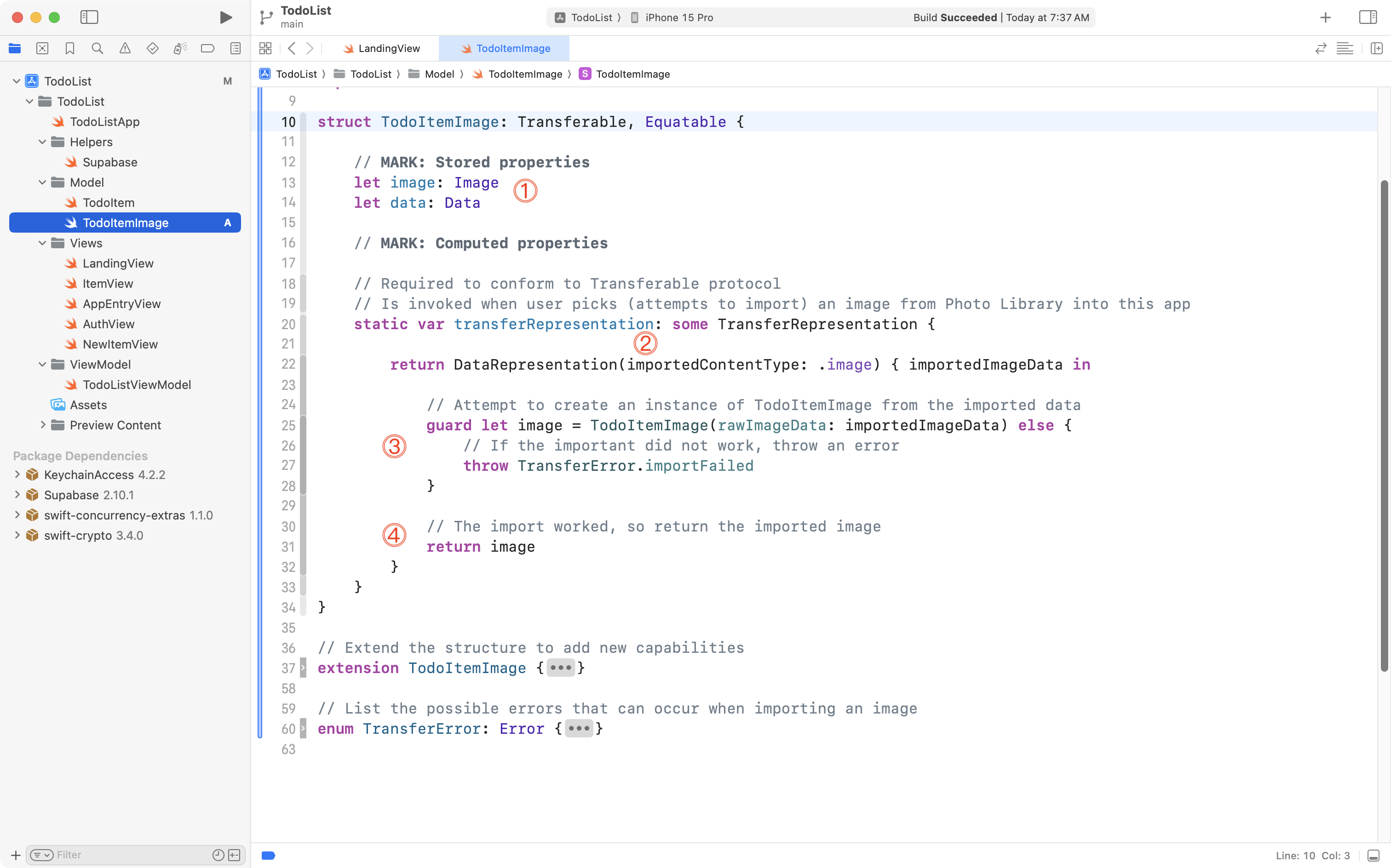Open the Breakpoint navigator icon
Screen dimensions: 1391x868
point(207,48)
